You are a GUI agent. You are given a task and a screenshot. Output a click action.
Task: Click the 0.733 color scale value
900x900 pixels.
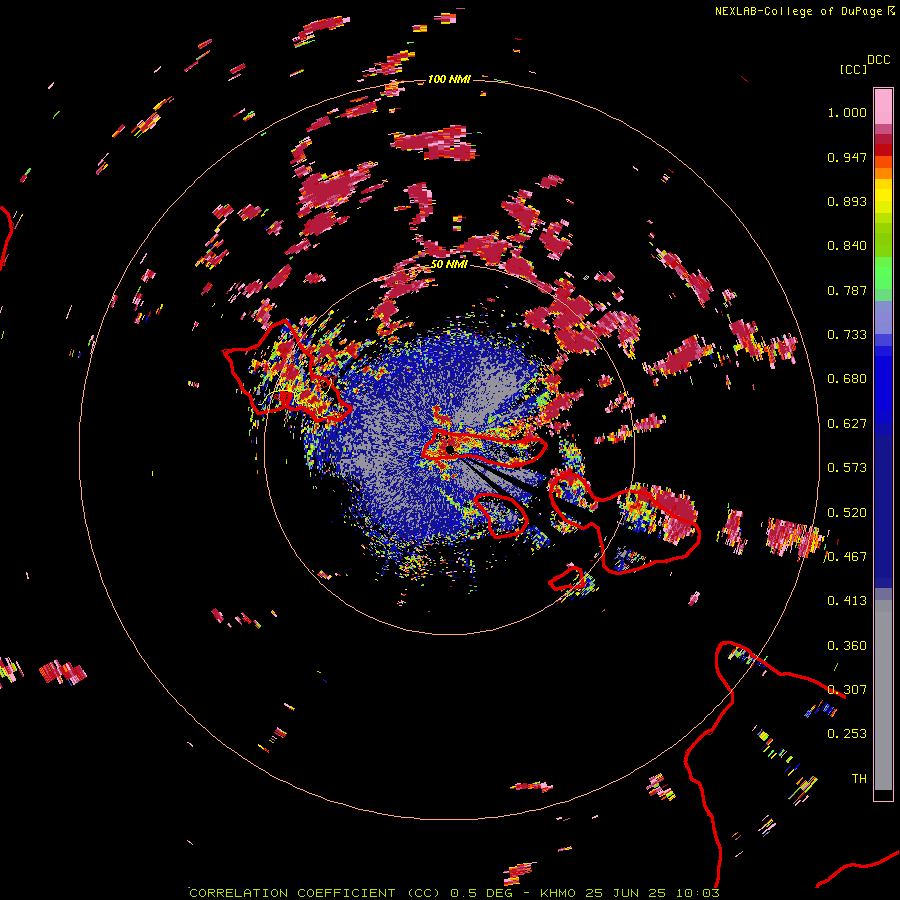[847, 335]
